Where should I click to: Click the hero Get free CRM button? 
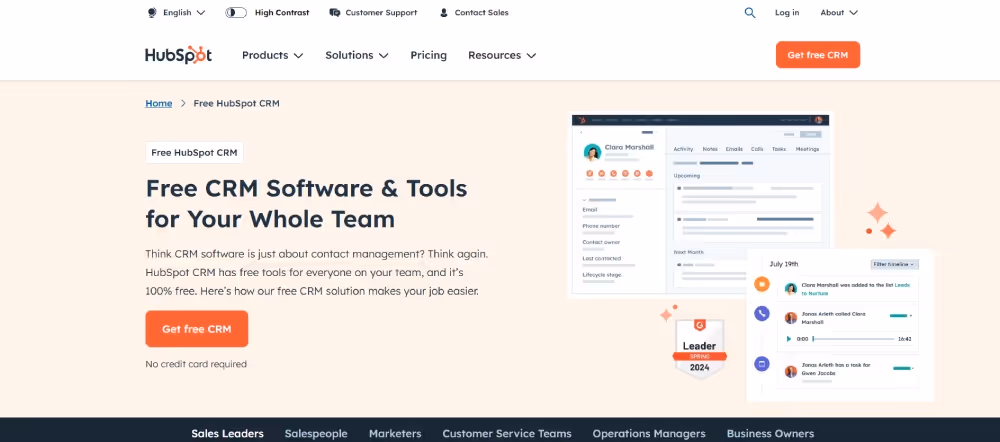click(196, 329)
